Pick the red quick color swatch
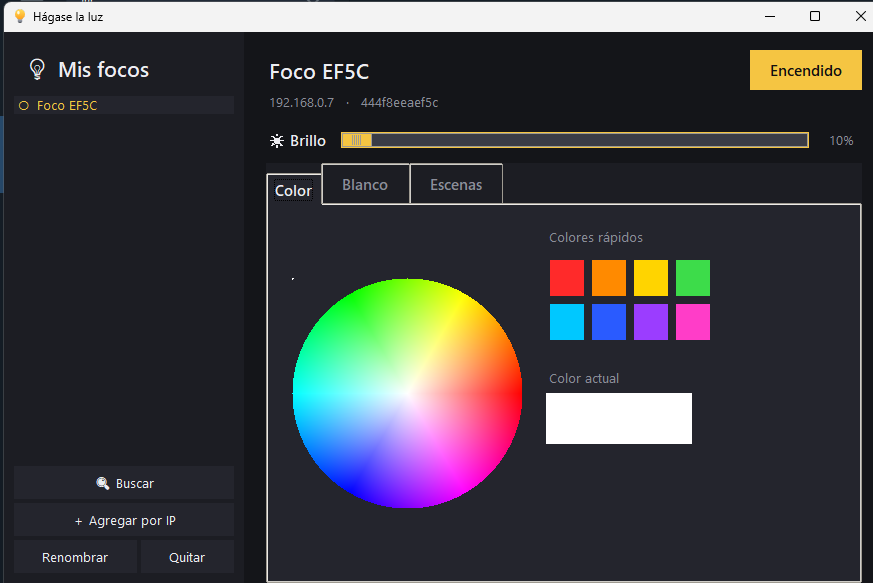The image size is (873, 583). click(567, 278)
